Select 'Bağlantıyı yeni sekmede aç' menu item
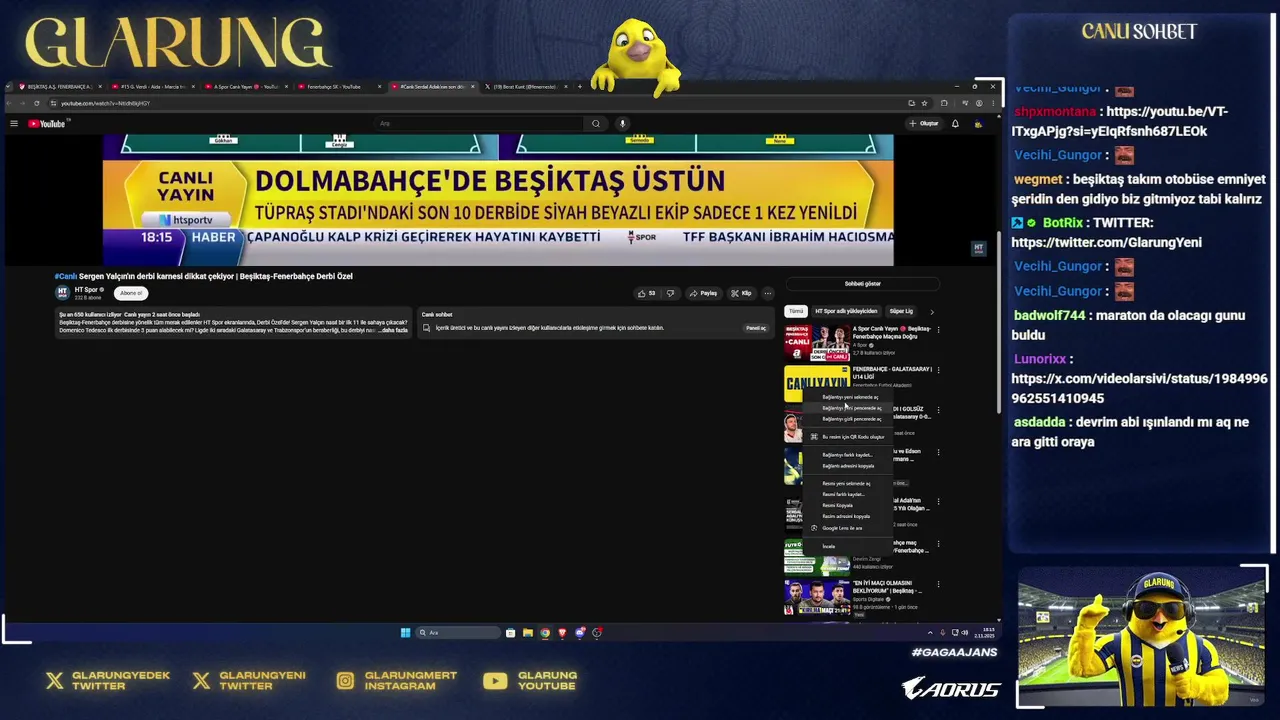1280x720 pixels. (x=850, y=397)
